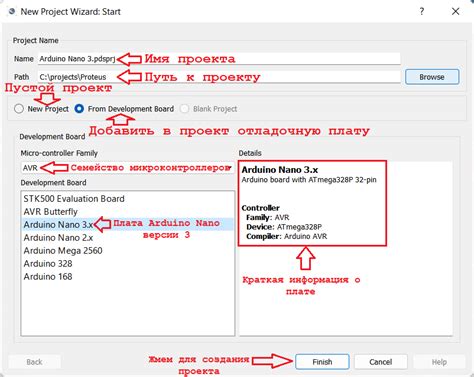
Task: Click the 'Compiler: Arduino AVR' detail line
Action: click(x=287, y=236)
